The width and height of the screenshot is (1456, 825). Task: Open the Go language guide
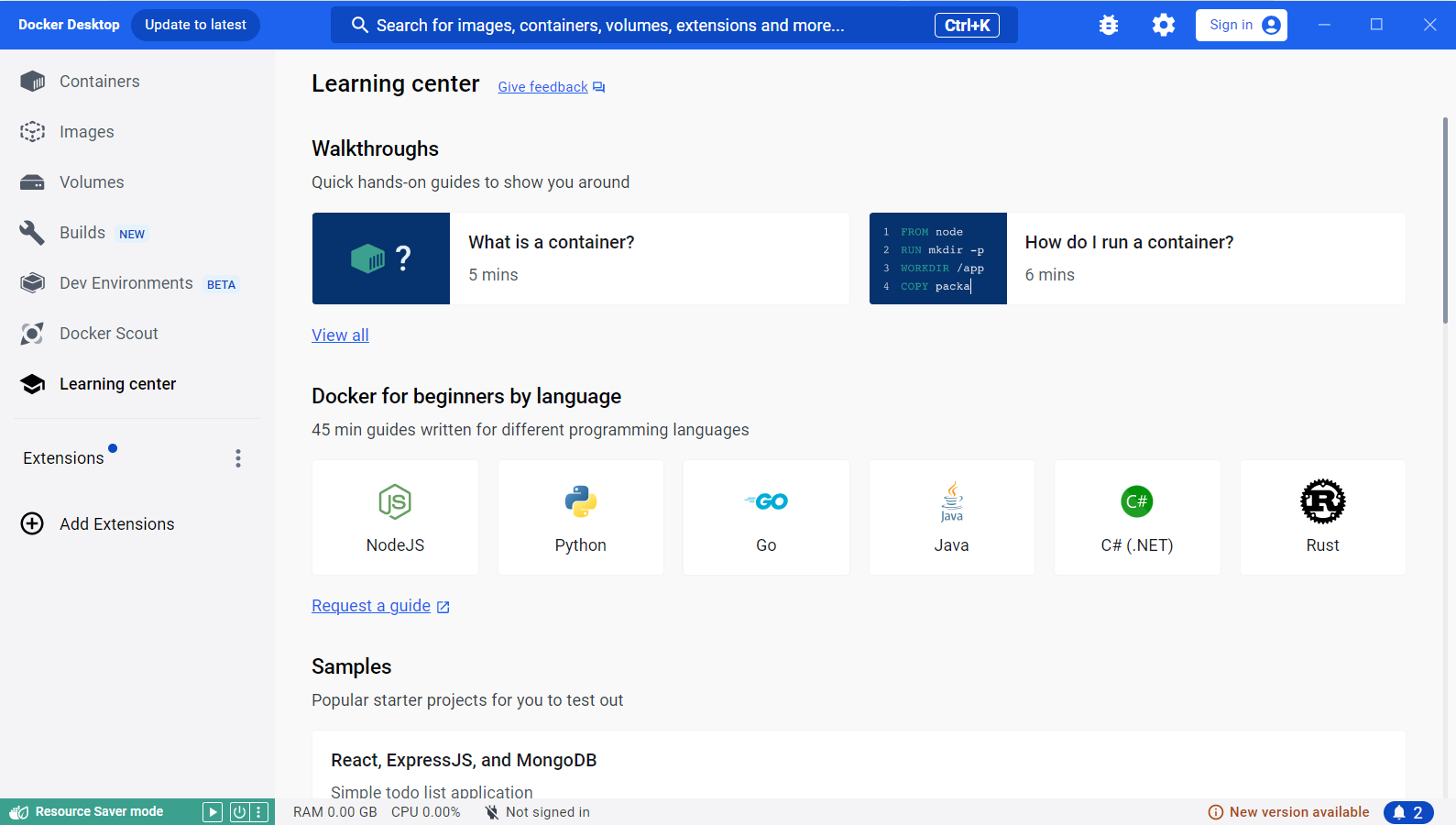click(766, 518)
